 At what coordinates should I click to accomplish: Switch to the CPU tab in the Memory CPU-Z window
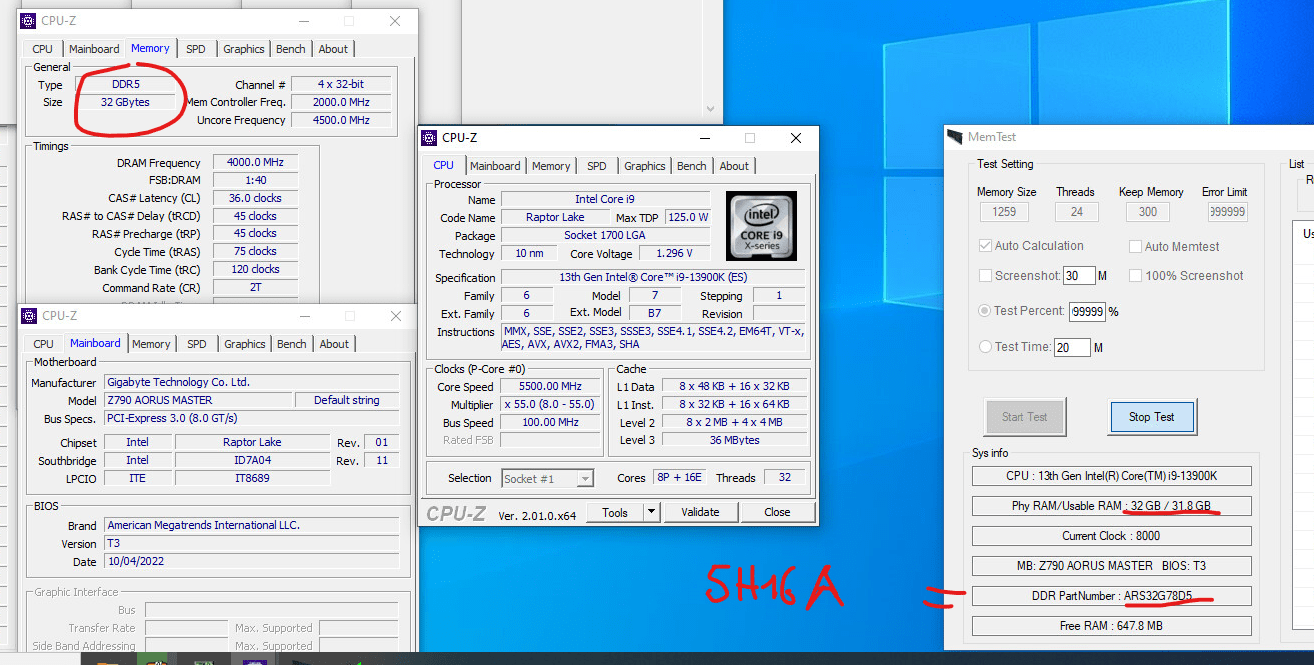point(43,49)
